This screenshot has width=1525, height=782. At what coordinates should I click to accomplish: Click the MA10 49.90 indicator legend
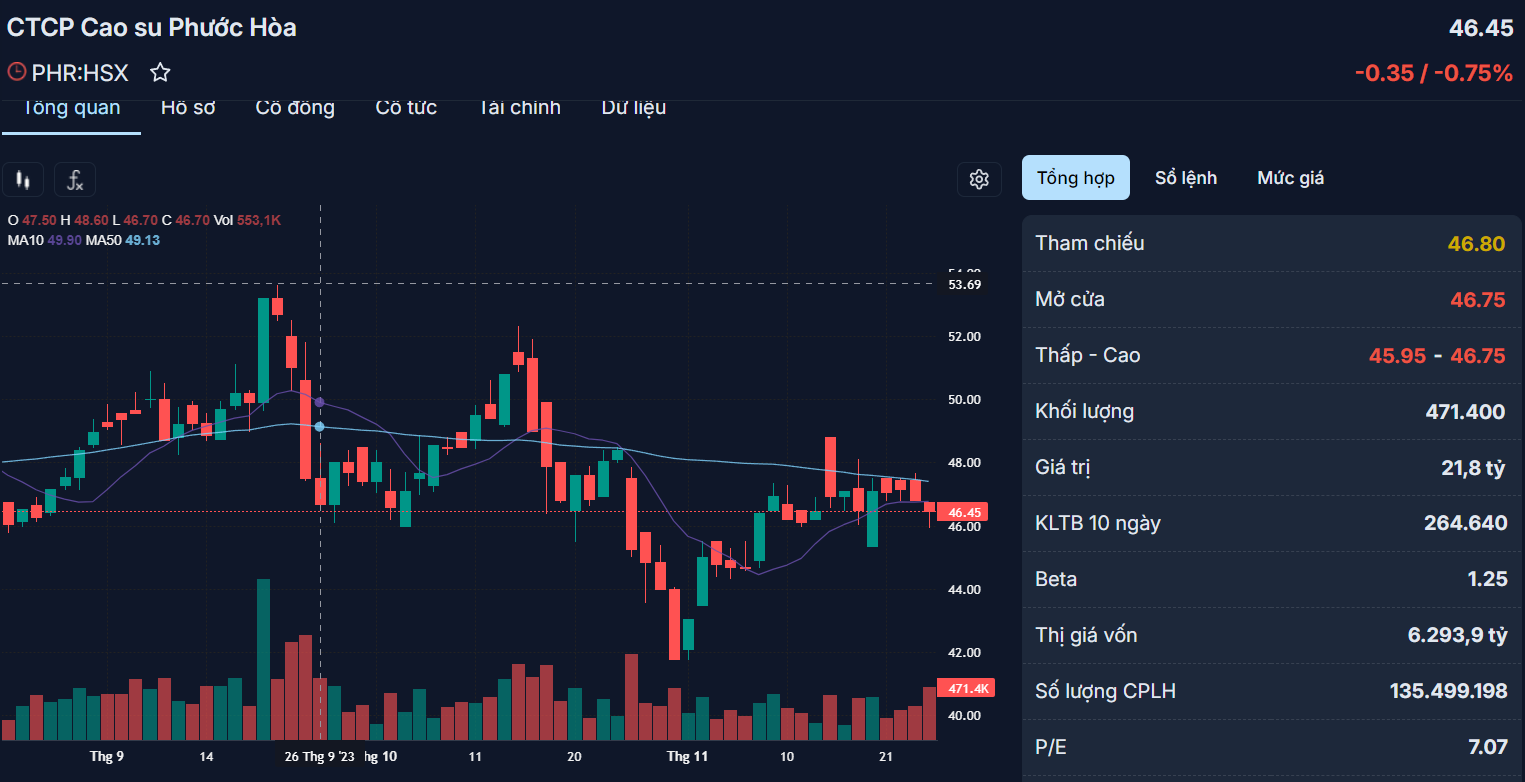44,240
